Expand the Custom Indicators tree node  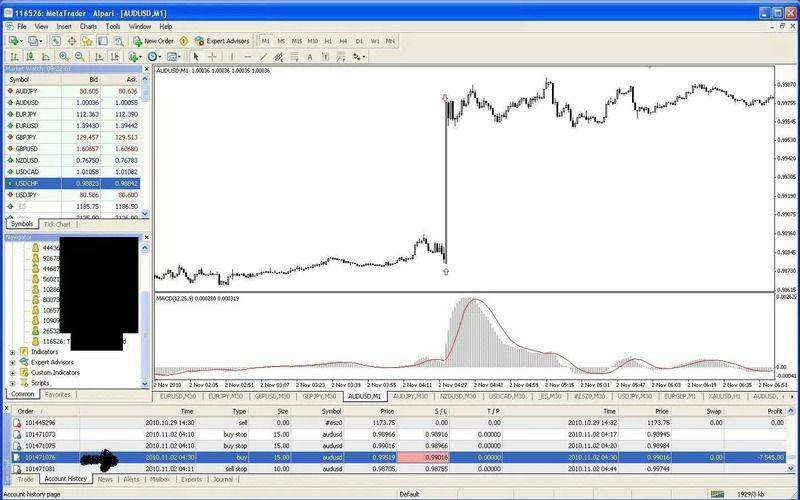[x=11, y=372]
